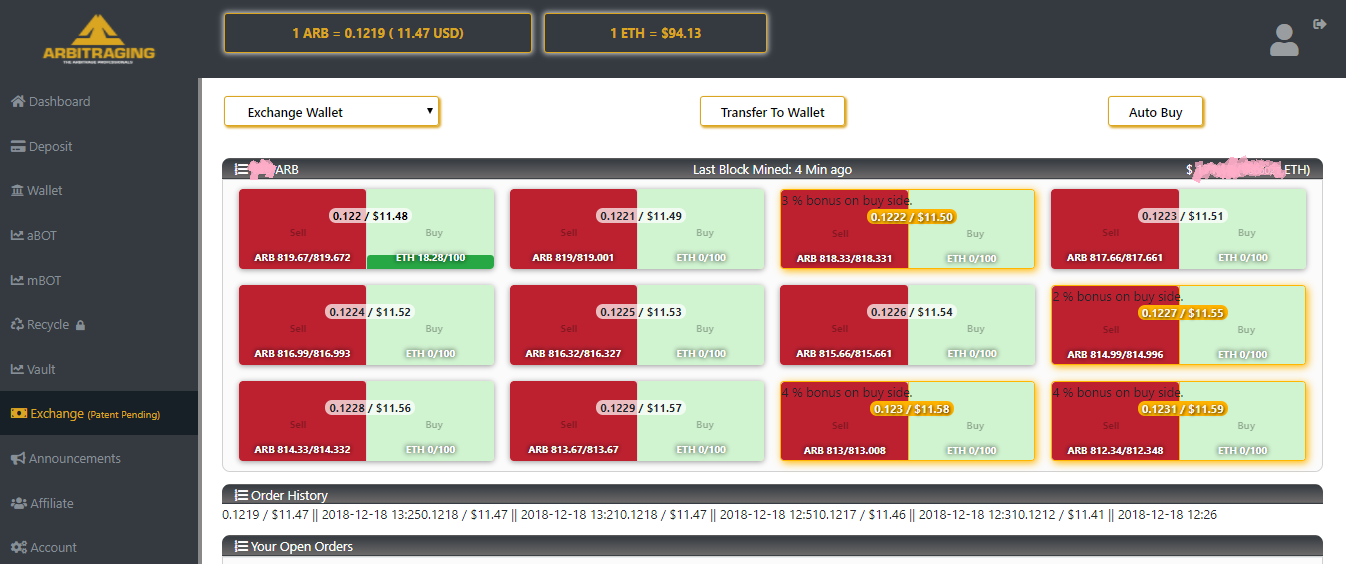Click the logout icon at top right
This screenshot has width=1346, height=564.
point(1319,24)
